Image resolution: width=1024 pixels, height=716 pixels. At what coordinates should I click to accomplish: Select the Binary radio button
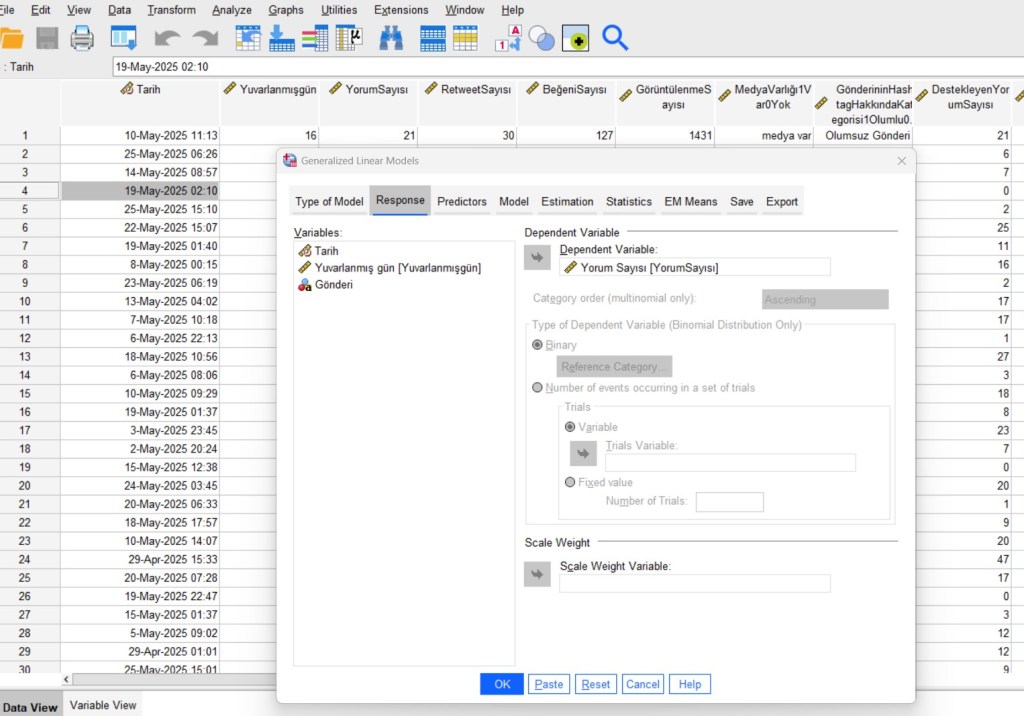coord(538,345)
